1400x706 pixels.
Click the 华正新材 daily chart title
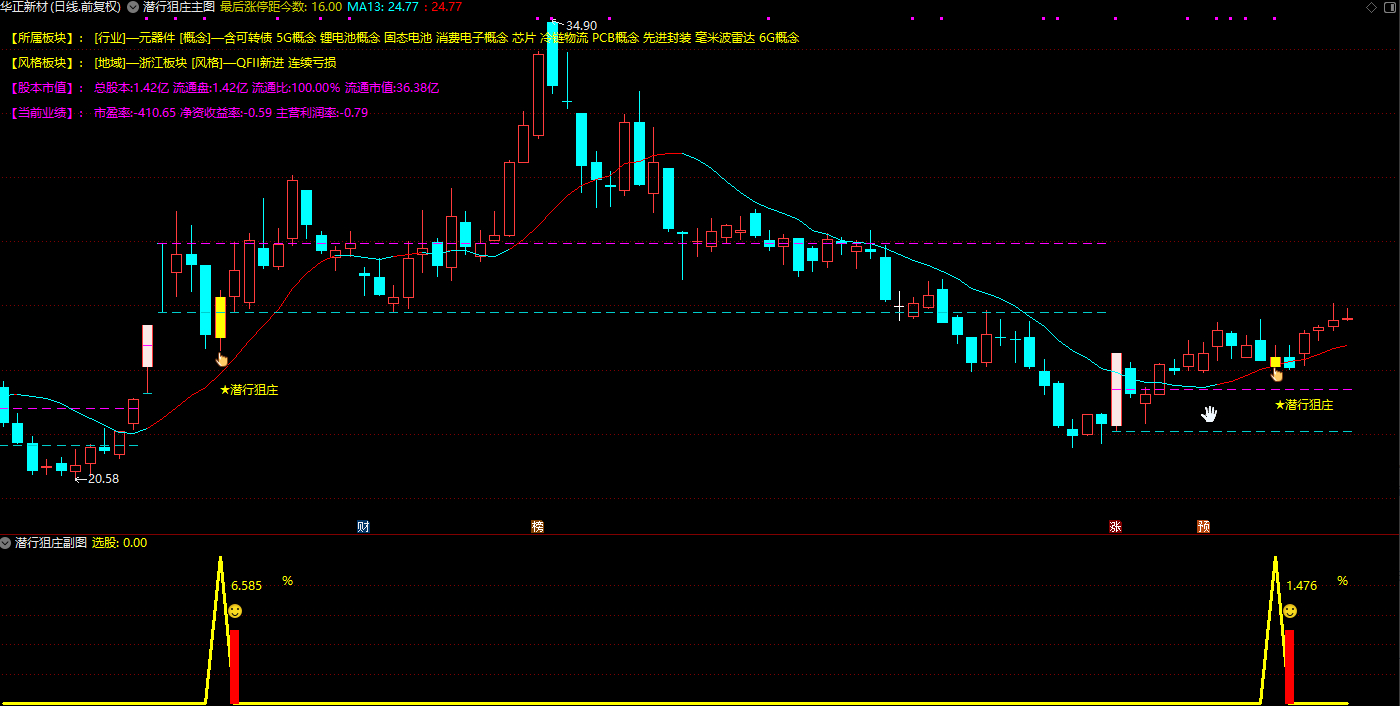[60, 7]
